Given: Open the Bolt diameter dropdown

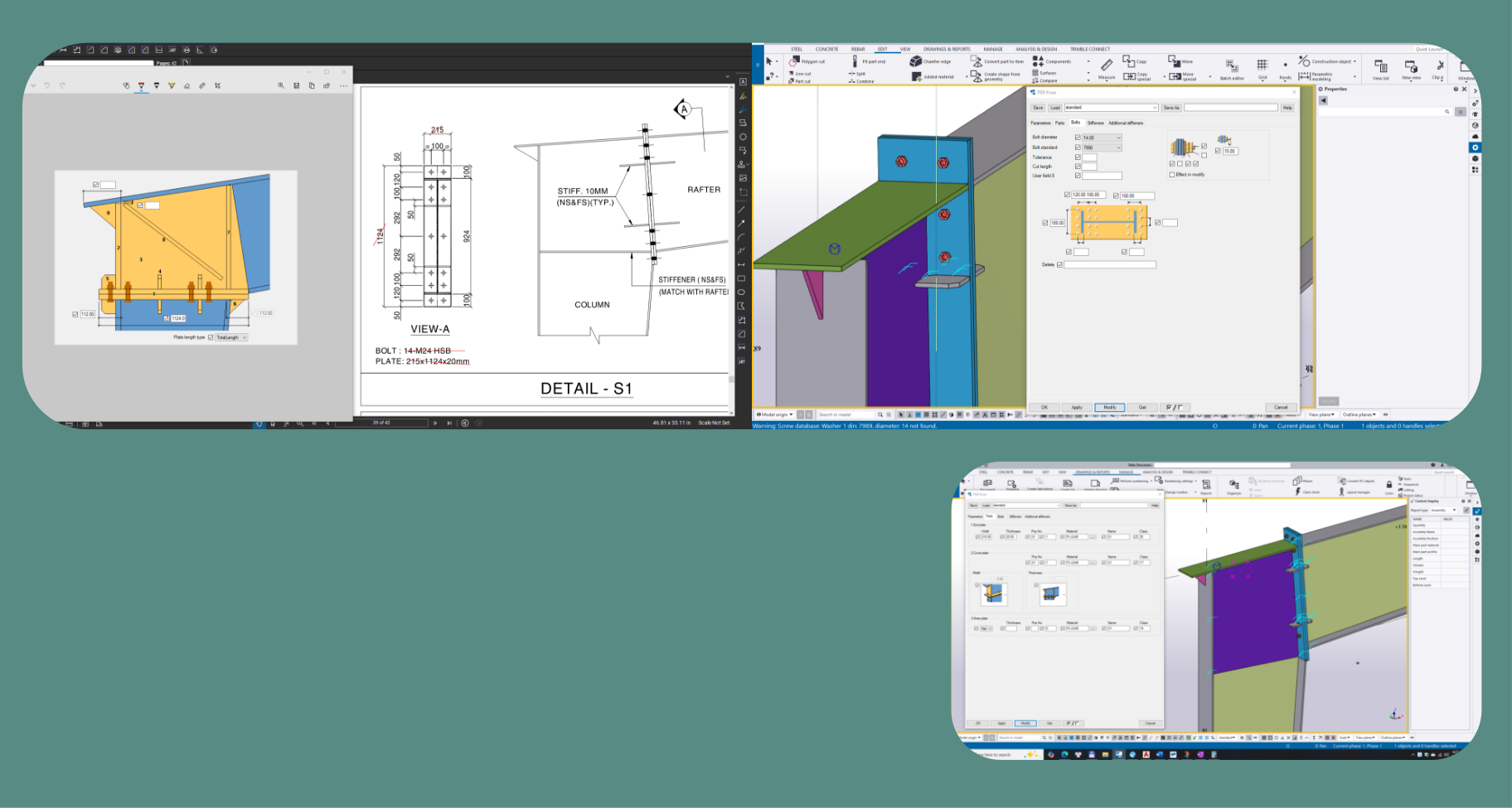Looking at the screenshot, I should [1118, 138].
